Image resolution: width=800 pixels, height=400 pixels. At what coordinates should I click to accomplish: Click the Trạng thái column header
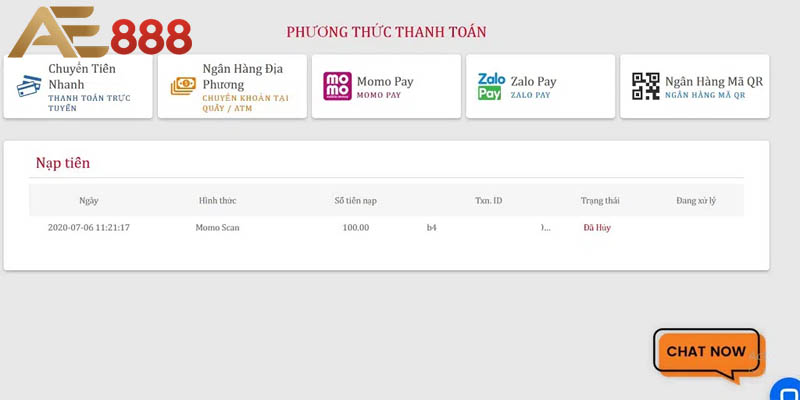[600, 201]
